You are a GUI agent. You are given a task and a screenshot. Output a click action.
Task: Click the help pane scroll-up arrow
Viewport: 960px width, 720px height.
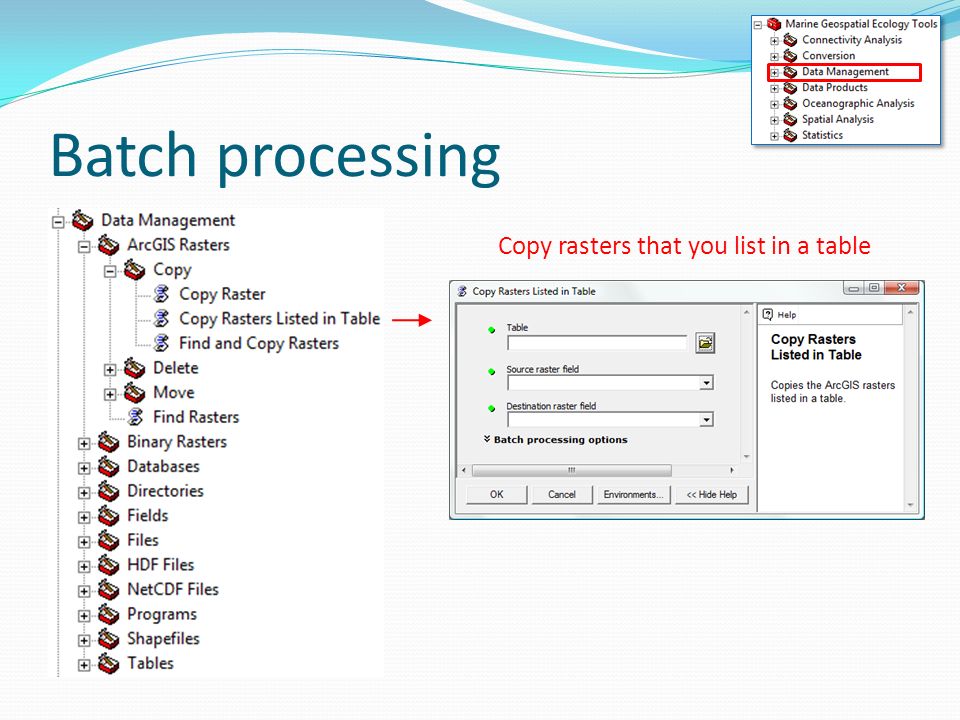[x=910, y=312]
